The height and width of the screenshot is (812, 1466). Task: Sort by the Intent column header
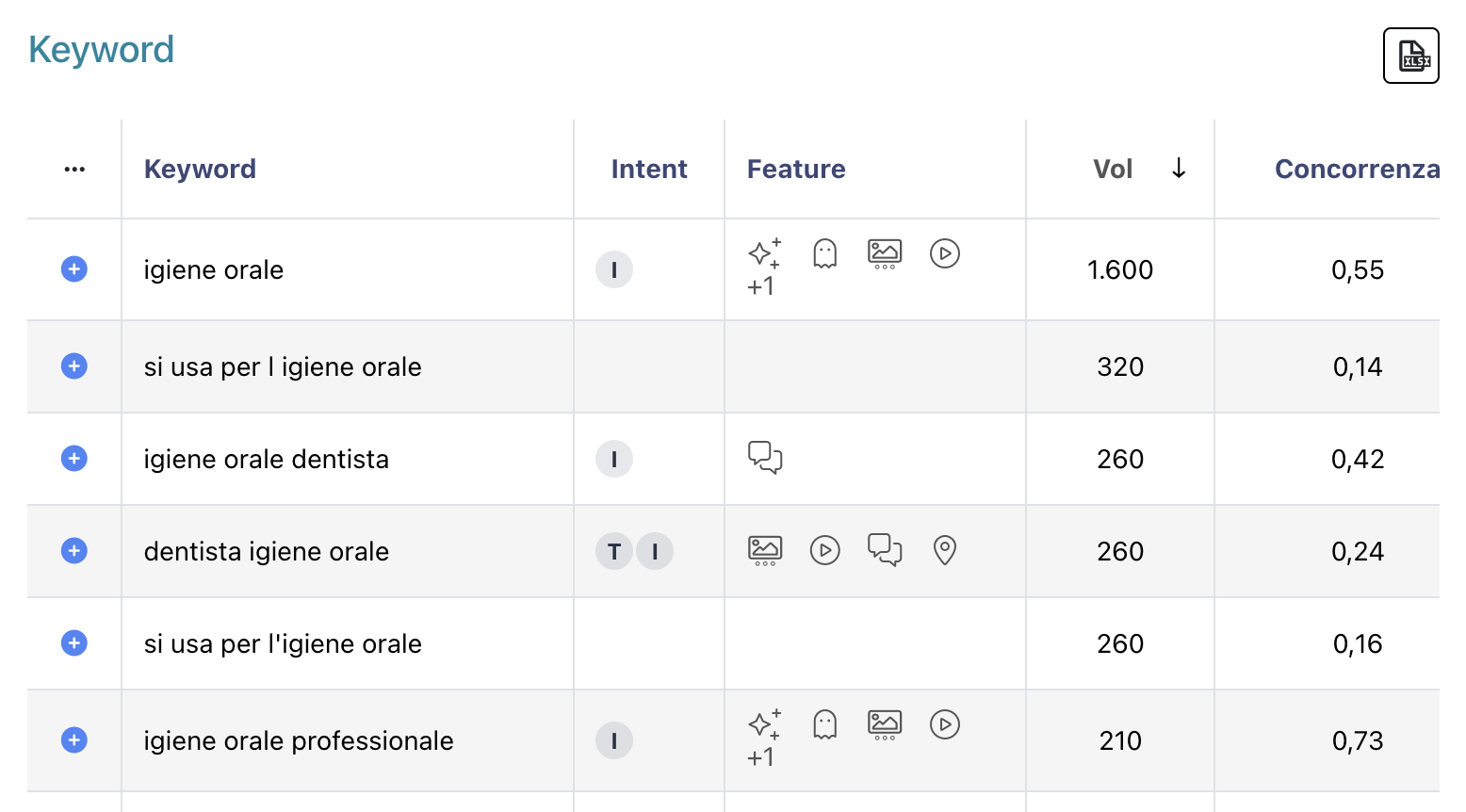649,169
